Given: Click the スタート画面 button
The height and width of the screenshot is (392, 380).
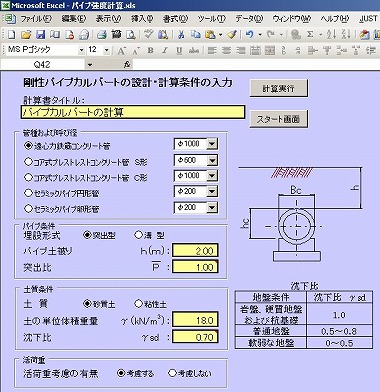Looking at the screenshot, I should click(279, 119).
